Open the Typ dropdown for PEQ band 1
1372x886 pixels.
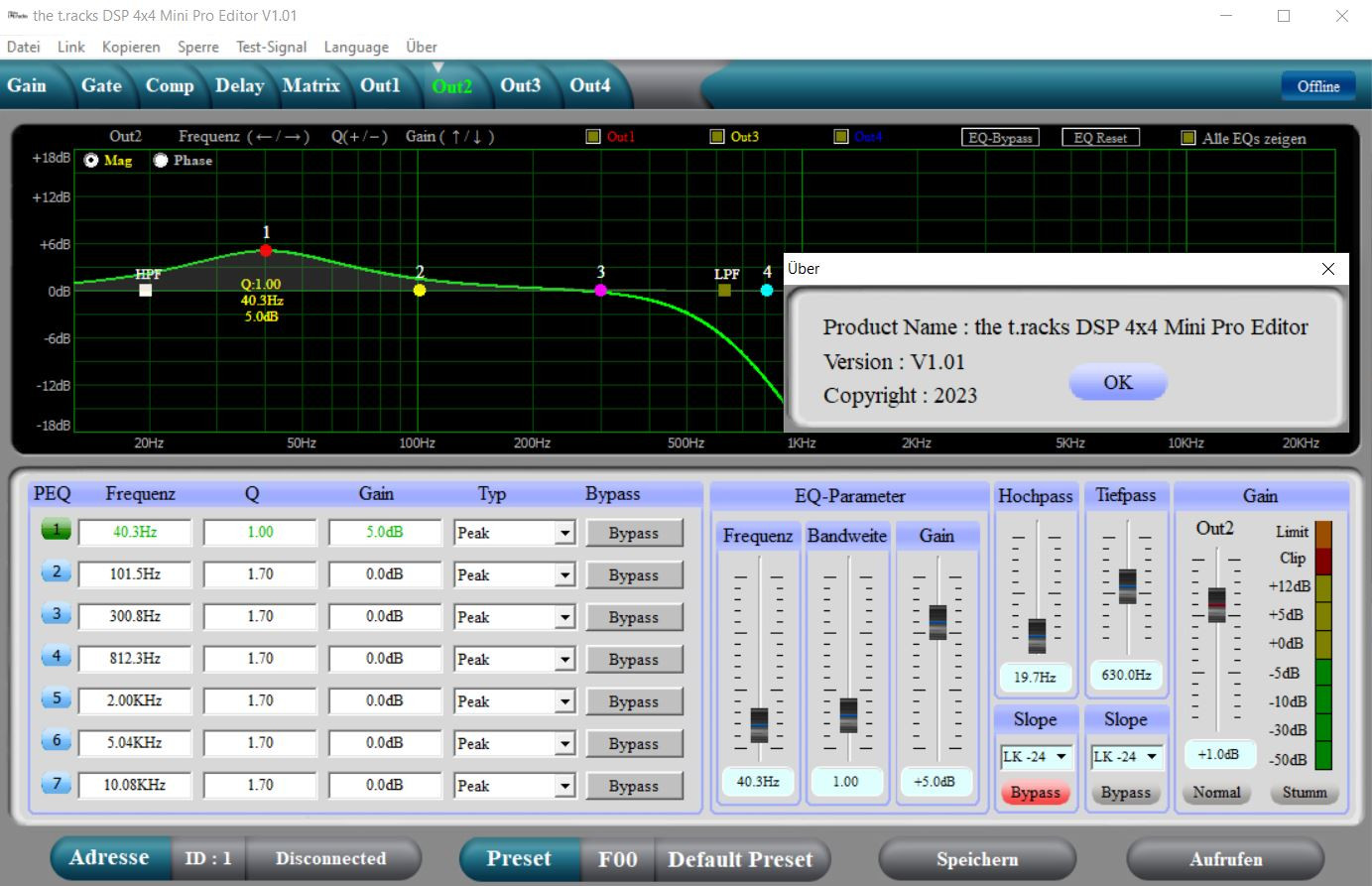(x=564, y=533)
